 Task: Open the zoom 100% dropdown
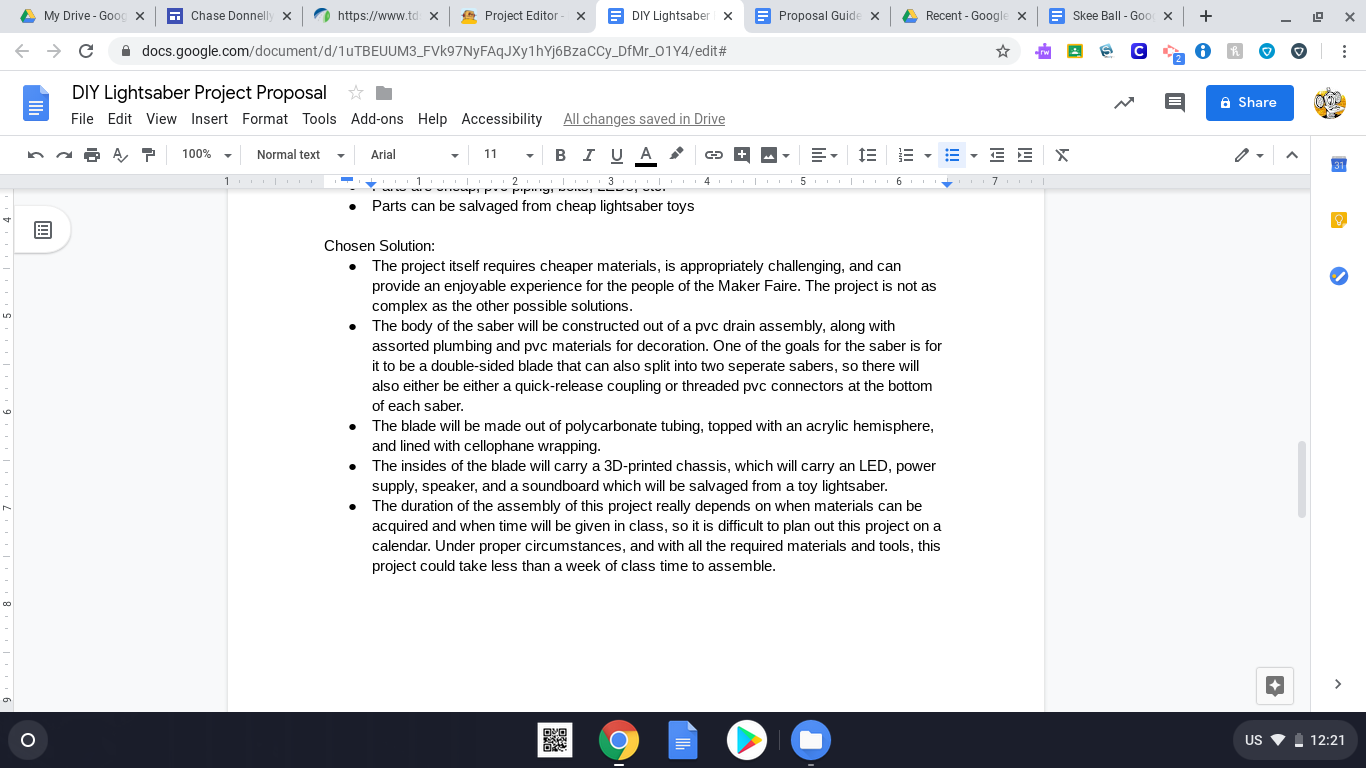206,155
